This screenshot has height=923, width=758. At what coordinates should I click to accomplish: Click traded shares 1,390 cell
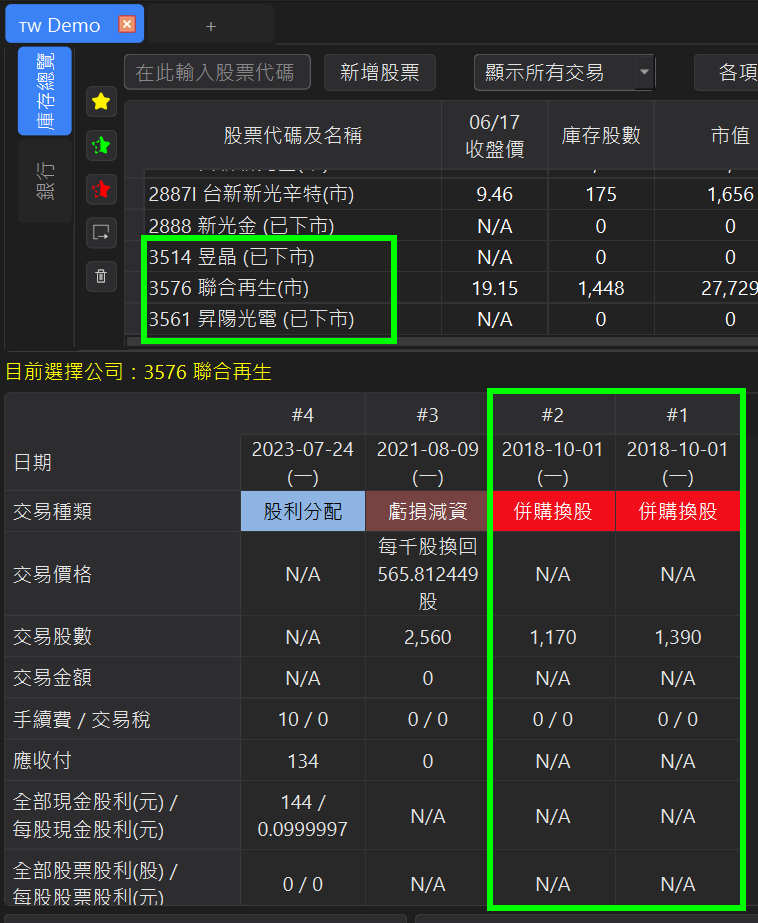click(677, 637)
